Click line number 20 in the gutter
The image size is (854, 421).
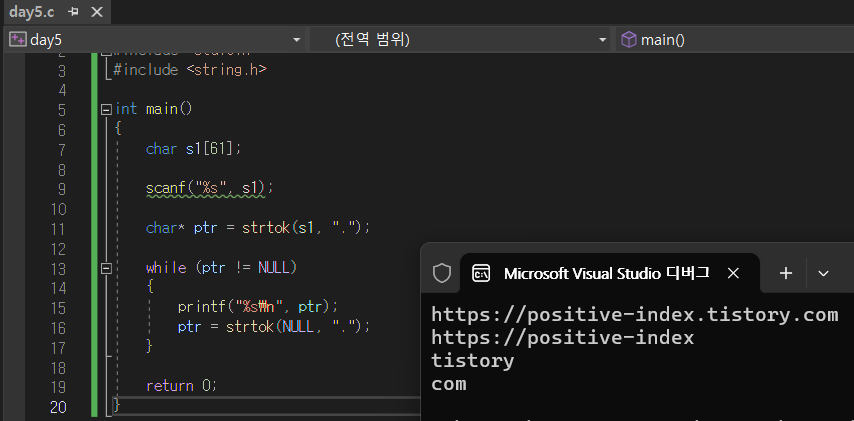point(58,407)
